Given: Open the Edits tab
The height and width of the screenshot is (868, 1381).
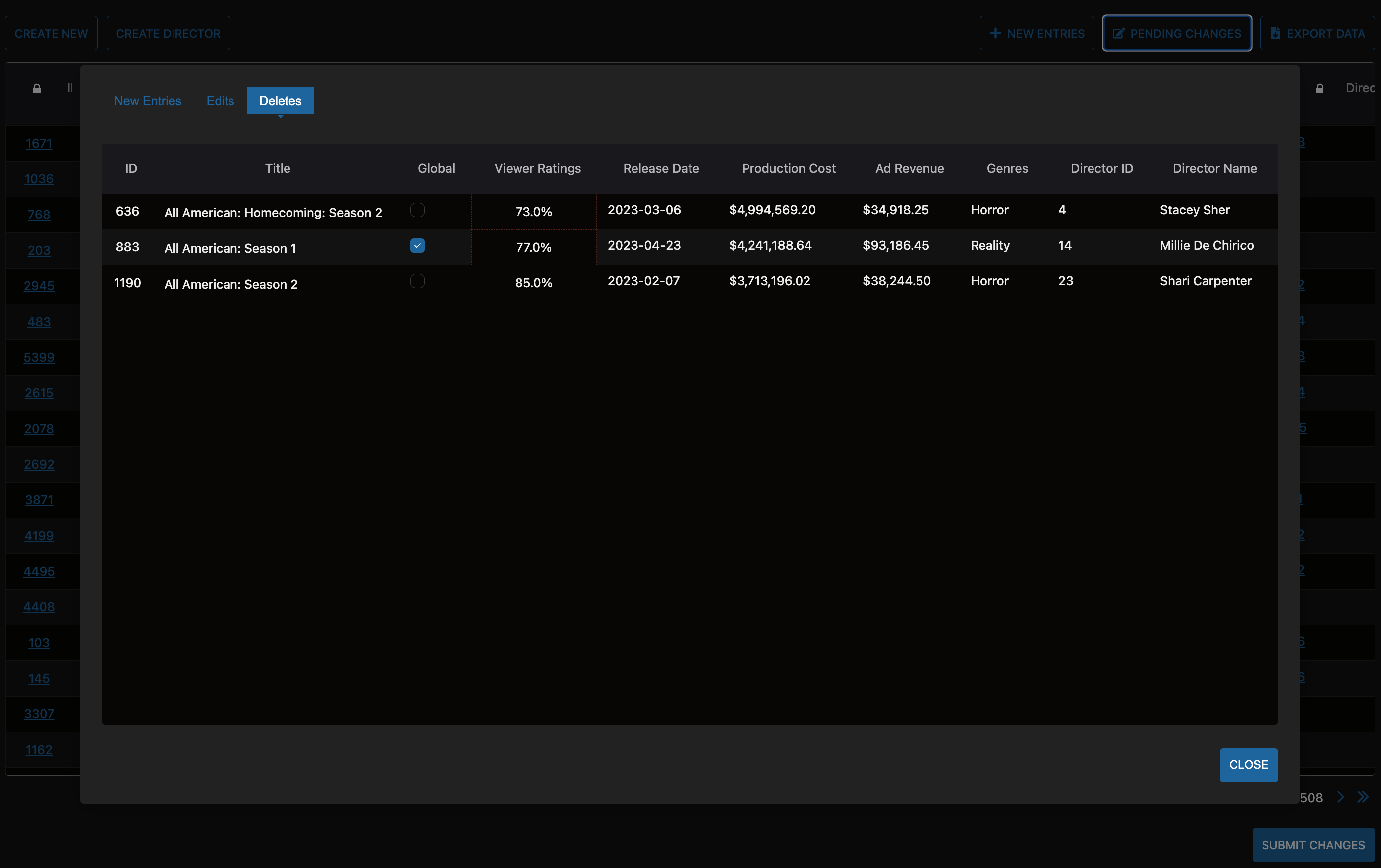Looking at the screenshot, I should pyautogui.click(x=220, y=101).
